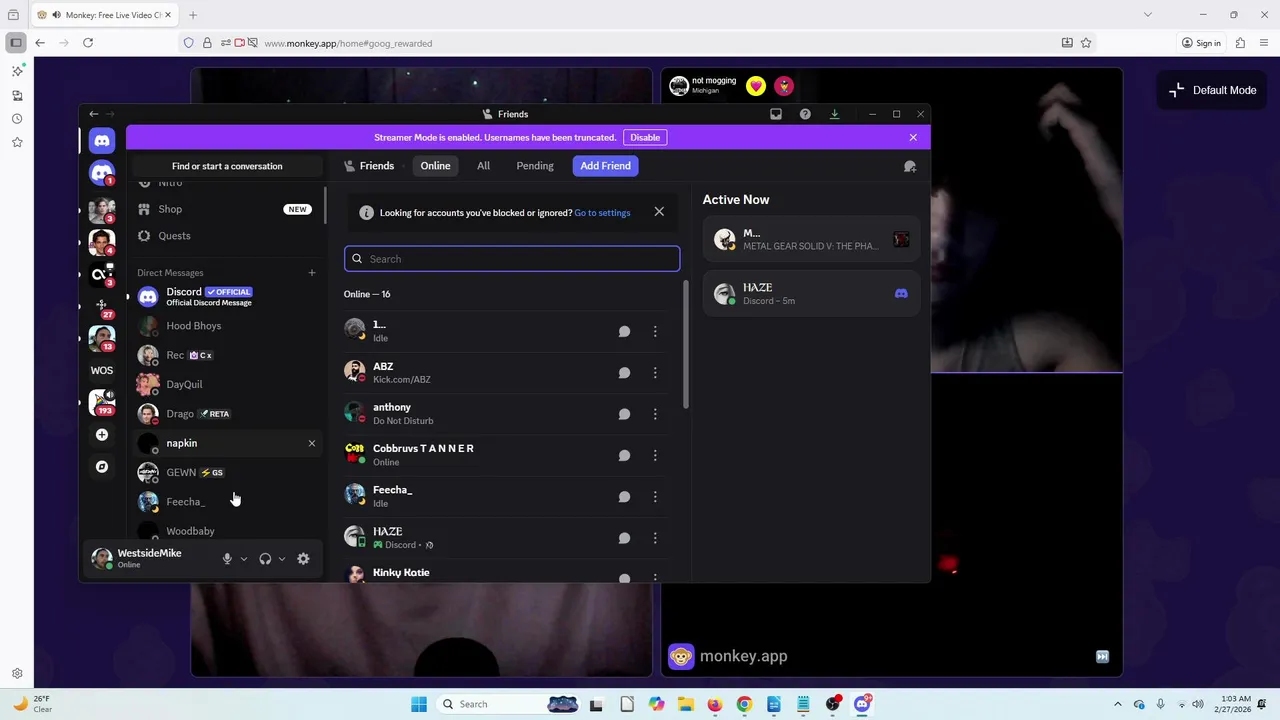
Task: Create new DM plus icon
Action: 312,273
